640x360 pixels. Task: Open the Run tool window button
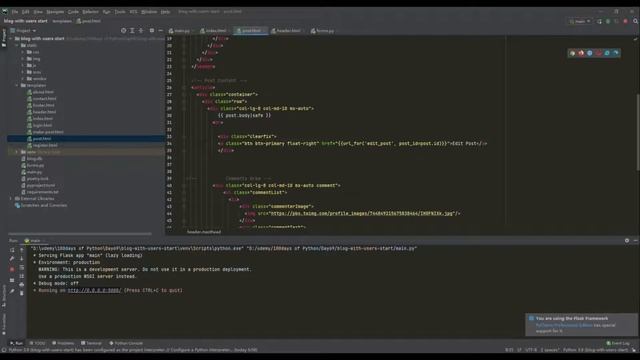point(16,343)
